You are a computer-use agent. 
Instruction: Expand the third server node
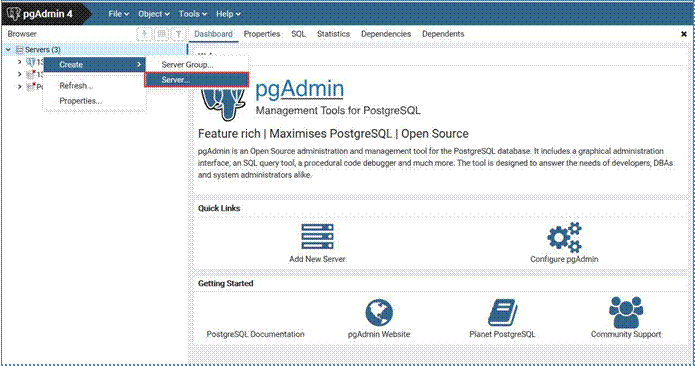click(x=20, y=87)
